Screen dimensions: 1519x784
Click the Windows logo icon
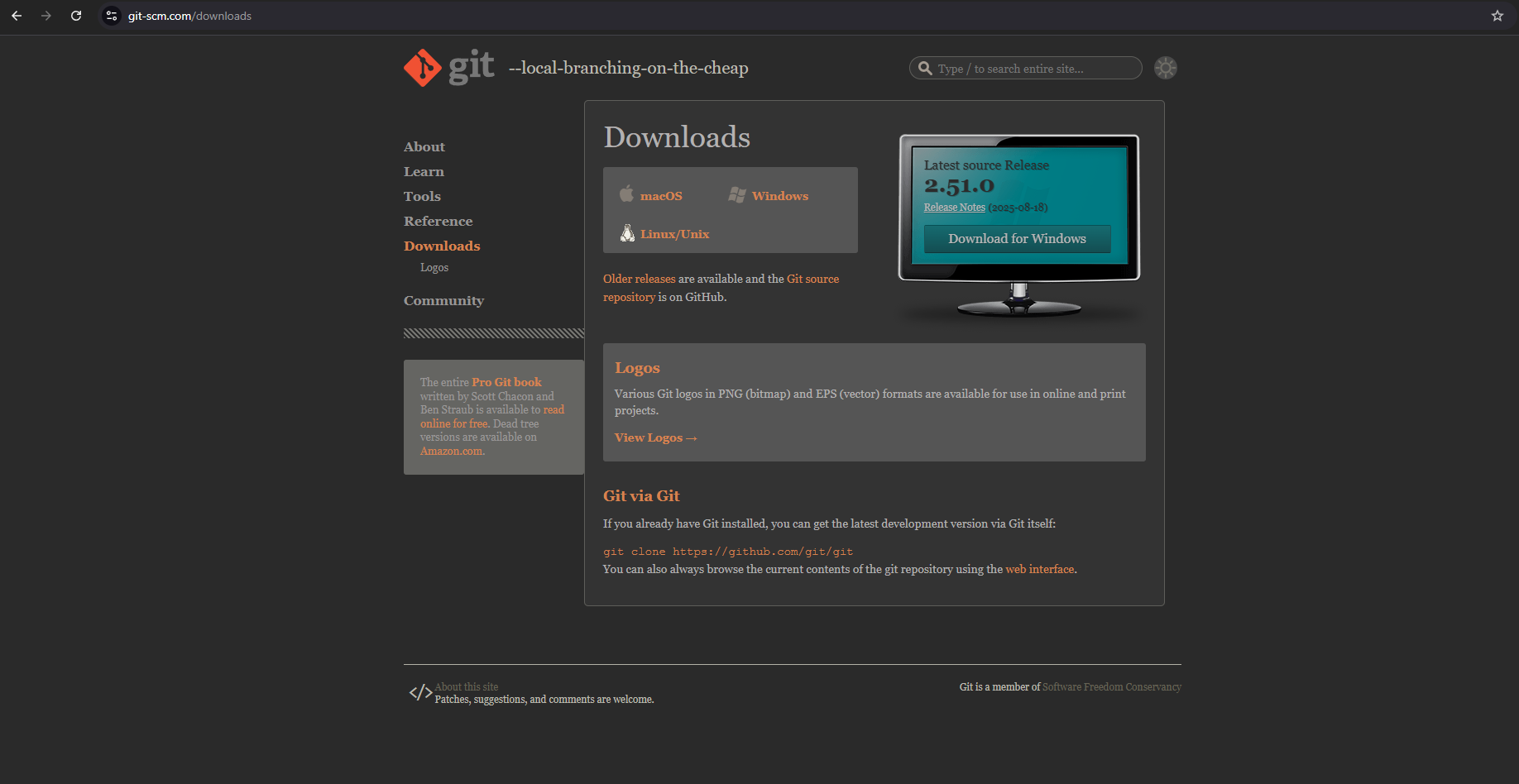(x=737, y=194)
